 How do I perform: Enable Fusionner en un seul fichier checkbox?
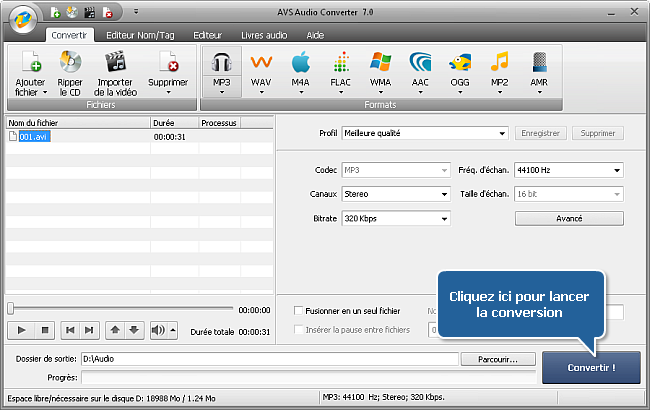pos(298,312)
